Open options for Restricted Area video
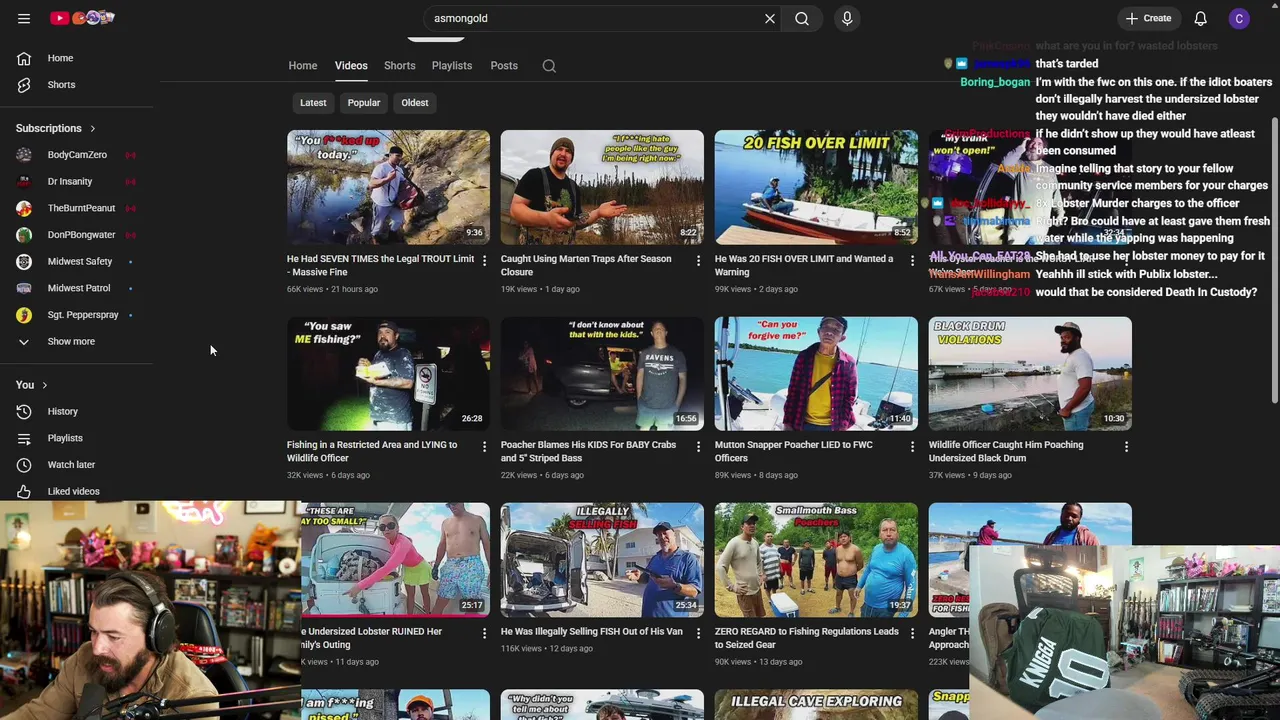The width and height of the screenshot is (1280, 720). [485, 447]
